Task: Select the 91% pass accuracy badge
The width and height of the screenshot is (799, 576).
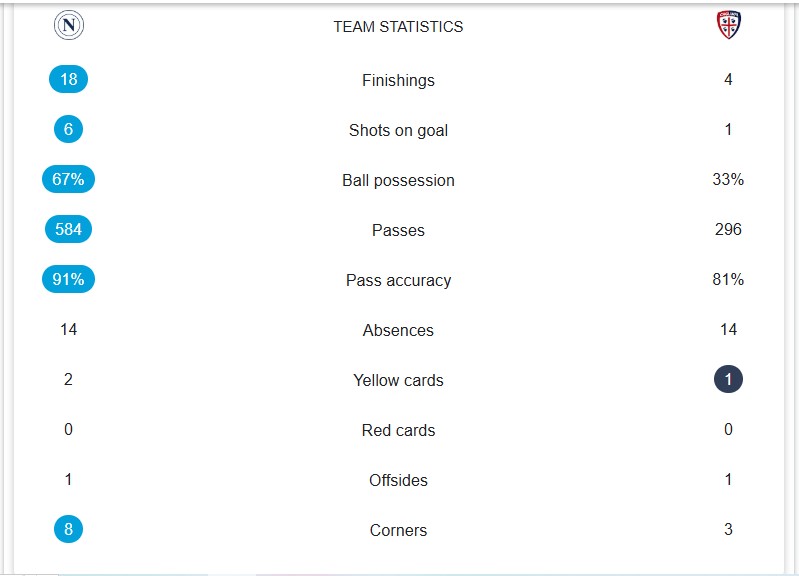Action: (x=68, y=279)
